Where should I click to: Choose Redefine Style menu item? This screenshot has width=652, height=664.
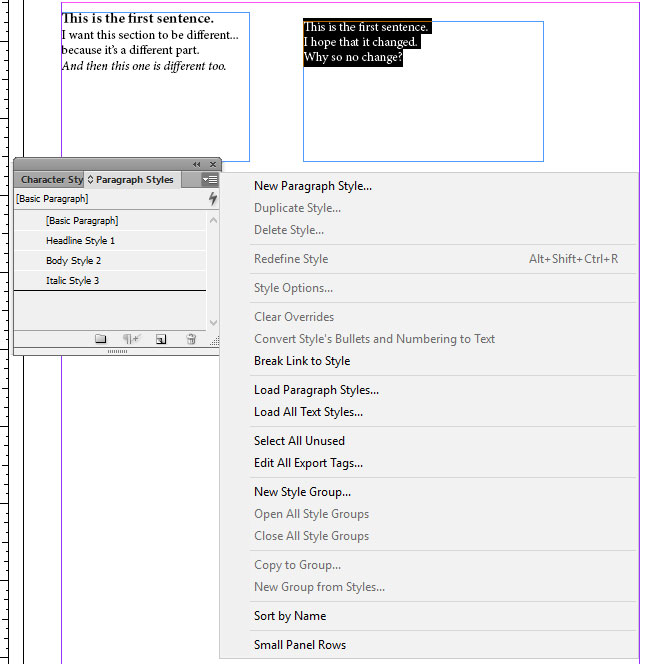click(291, 259)
